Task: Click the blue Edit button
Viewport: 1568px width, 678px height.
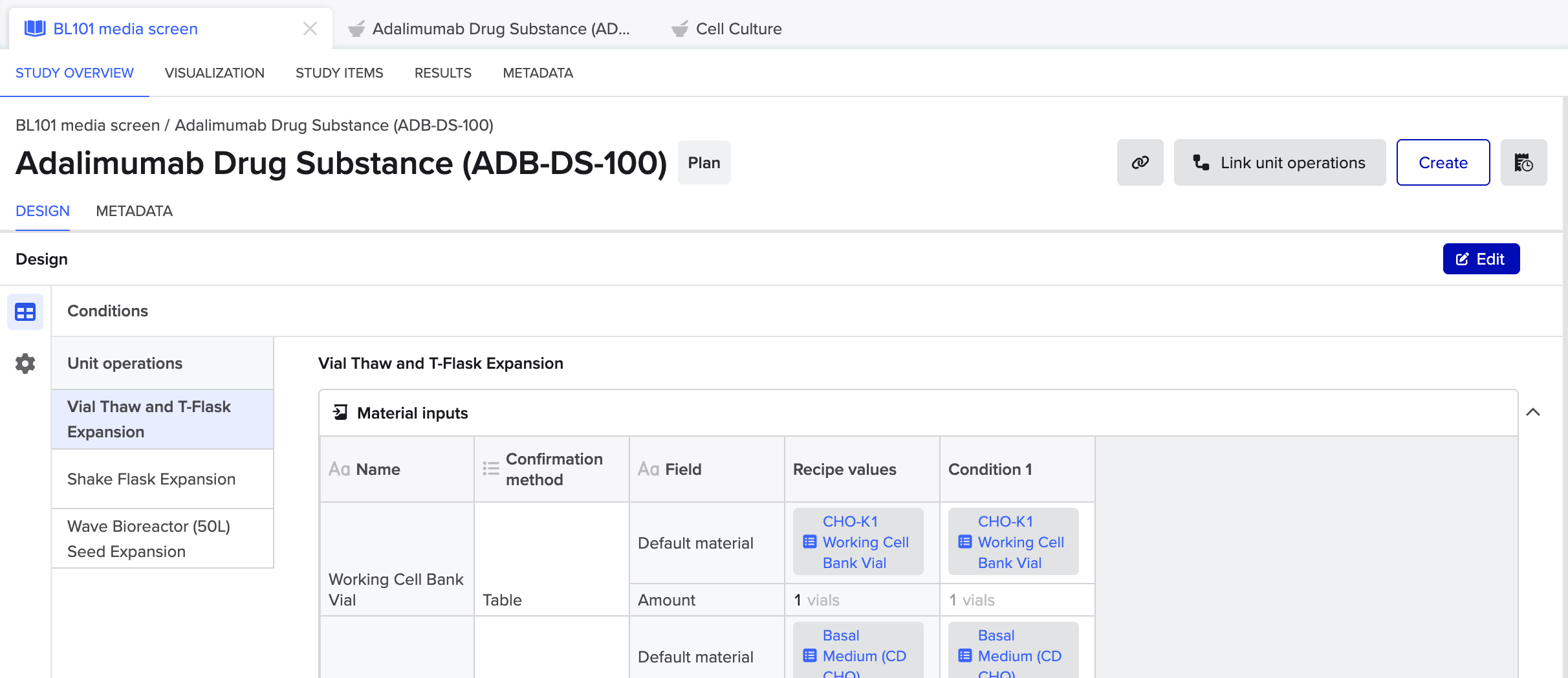Action: [x=1481, y=259]
